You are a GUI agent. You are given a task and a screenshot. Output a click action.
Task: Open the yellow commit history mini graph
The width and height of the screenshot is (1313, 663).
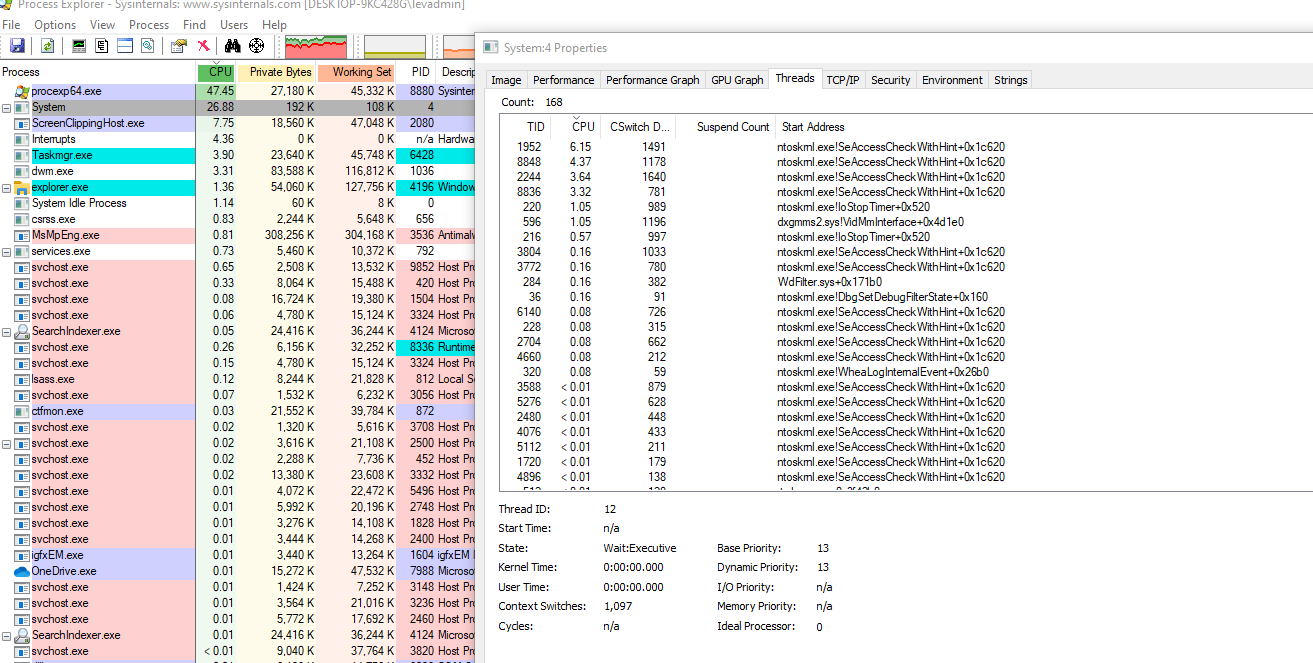pos(395,46)
